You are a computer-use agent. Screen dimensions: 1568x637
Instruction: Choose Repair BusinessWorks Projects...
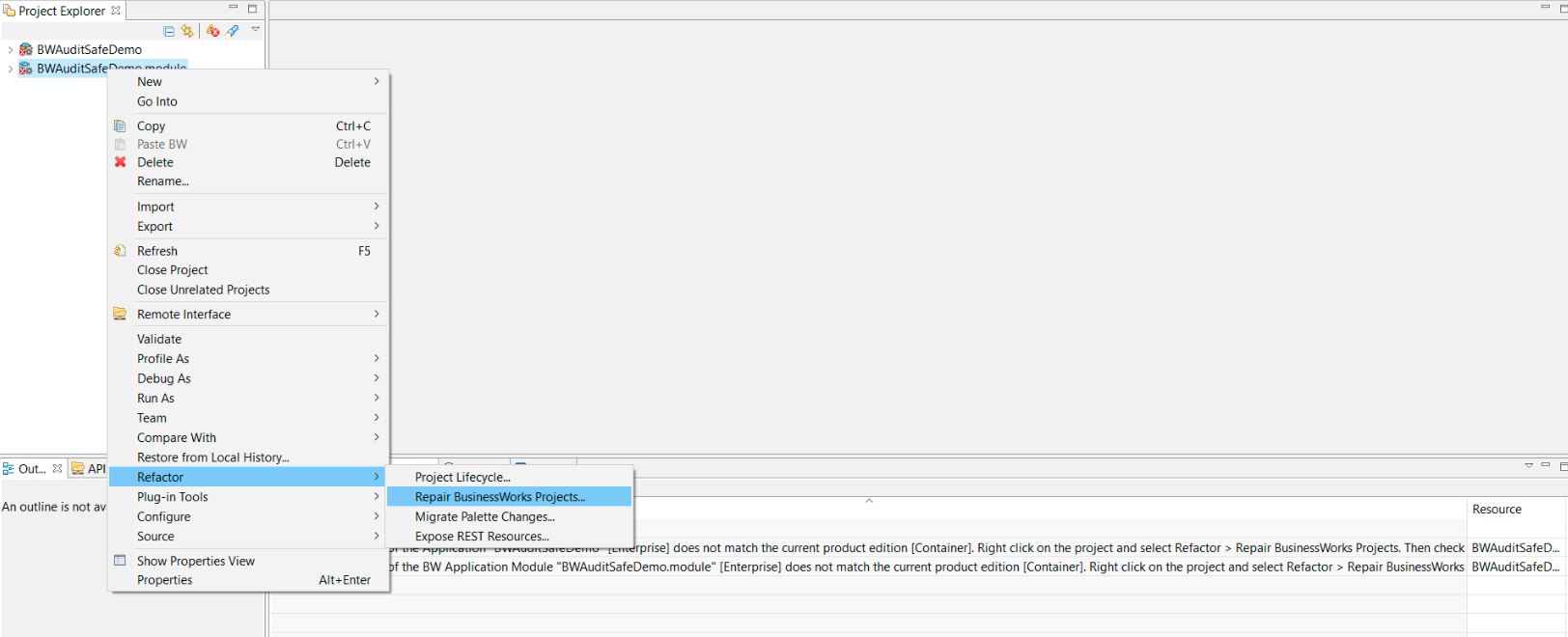[x=510, y=497]
